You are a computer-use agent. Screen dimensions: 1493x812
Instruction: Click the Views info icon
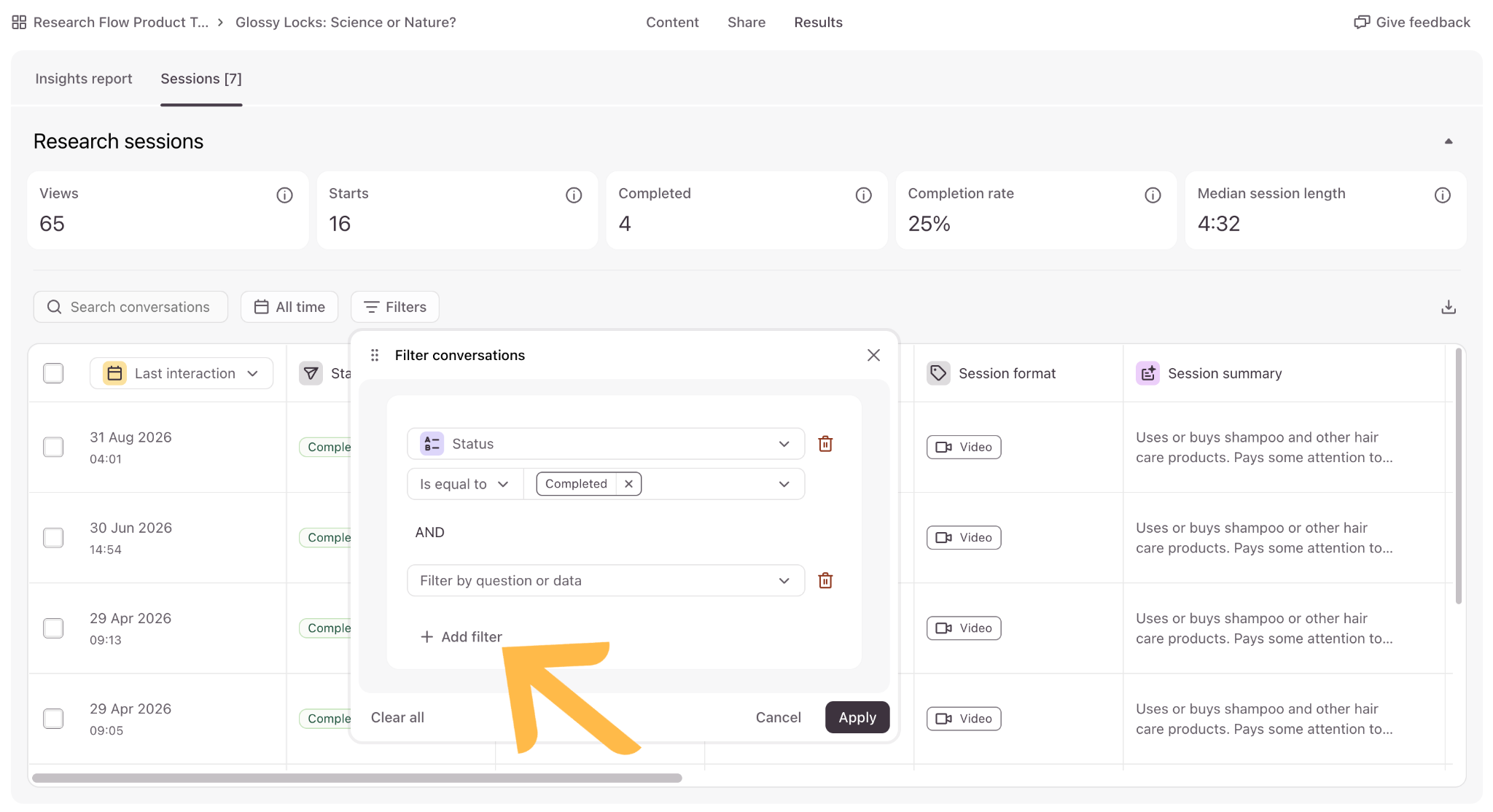[x=284, y=195]
